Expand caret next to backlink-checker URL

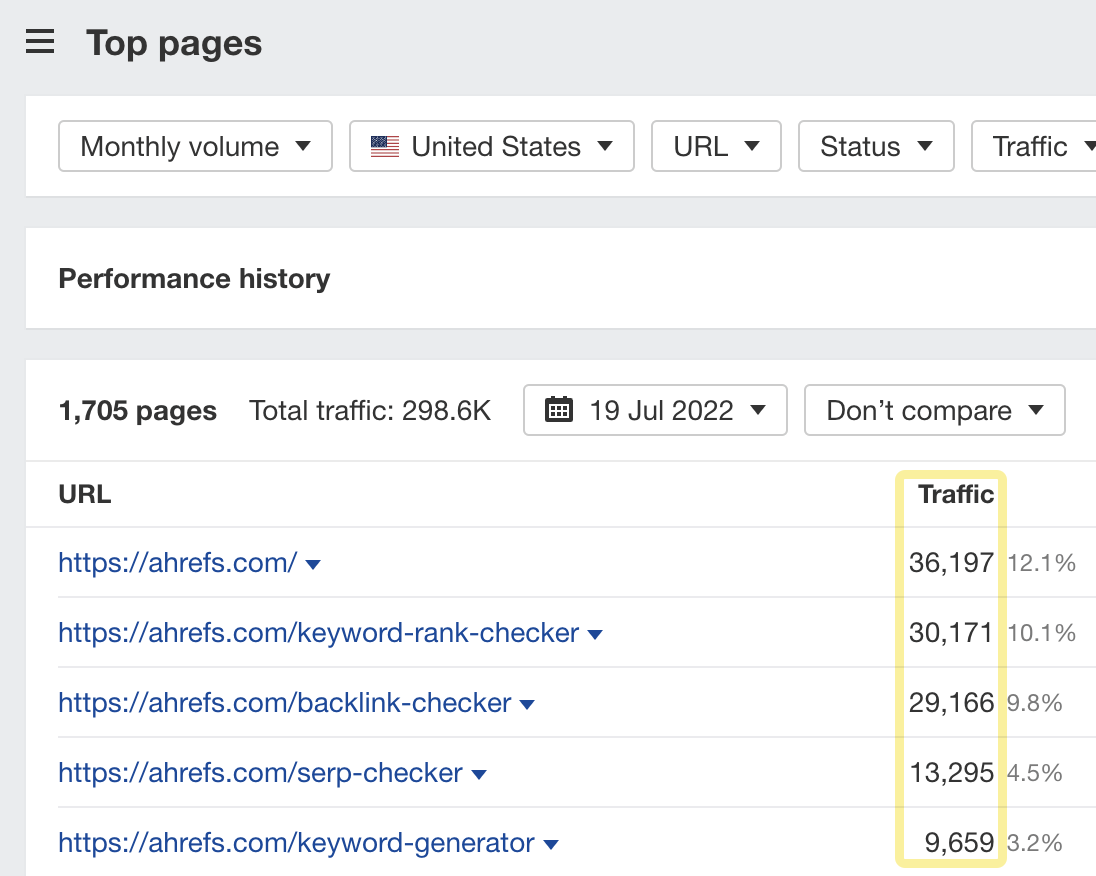527,705
